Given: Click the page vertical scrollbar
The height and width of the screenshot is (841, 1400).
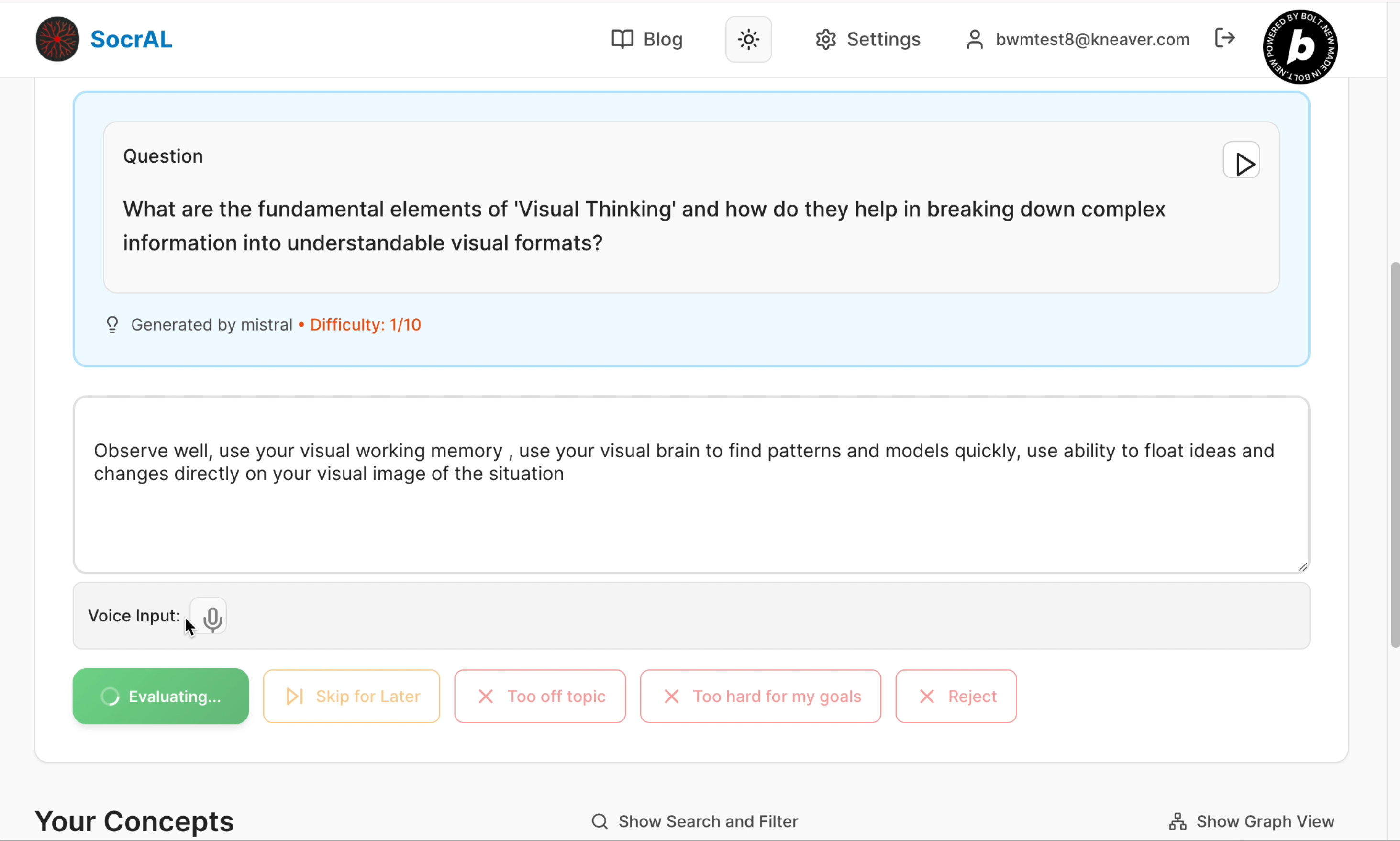Looking at the screenshot, I should [x=1394, y=454].
